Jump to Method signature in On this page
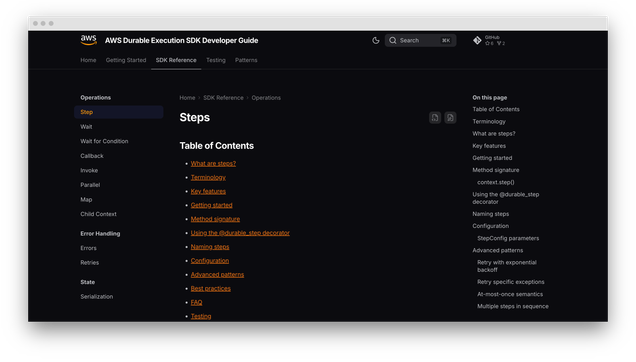The image size is (636, 362). (x=496, y=170)
